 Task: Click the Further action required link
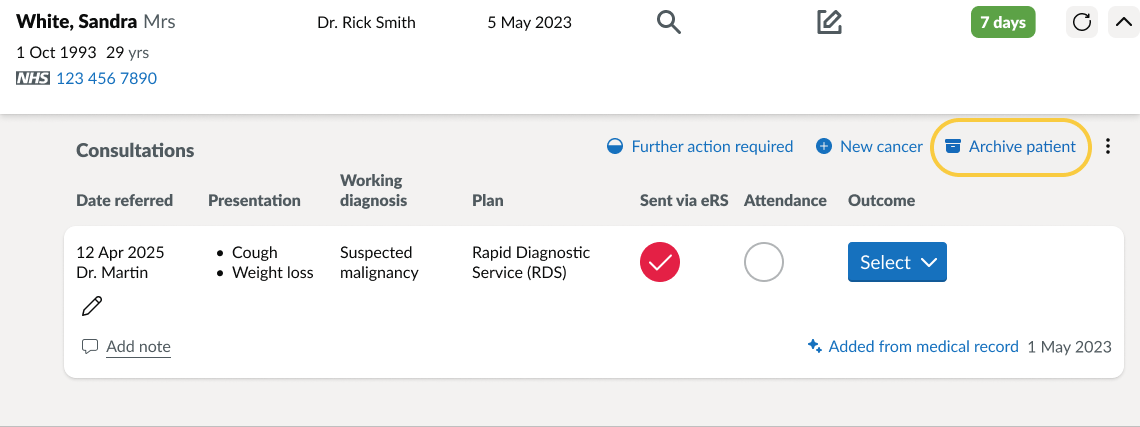tap(712, 146)
